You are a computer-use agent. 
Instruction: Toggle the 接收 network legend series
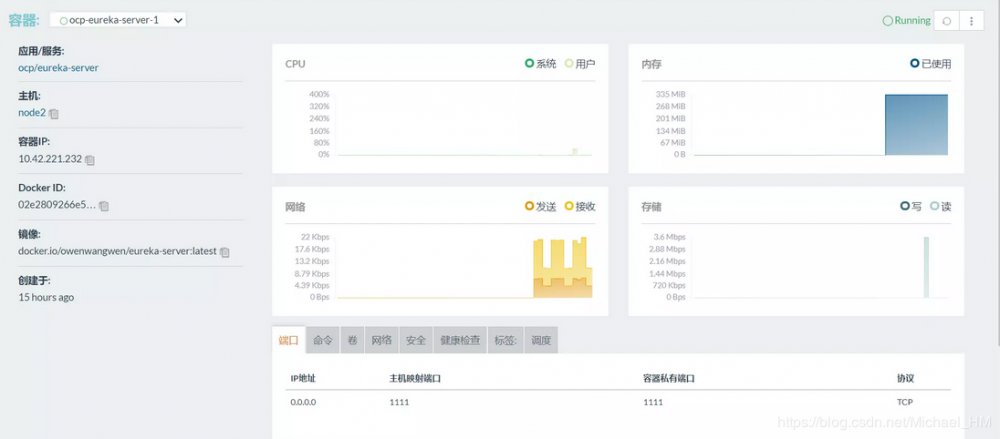580,206
